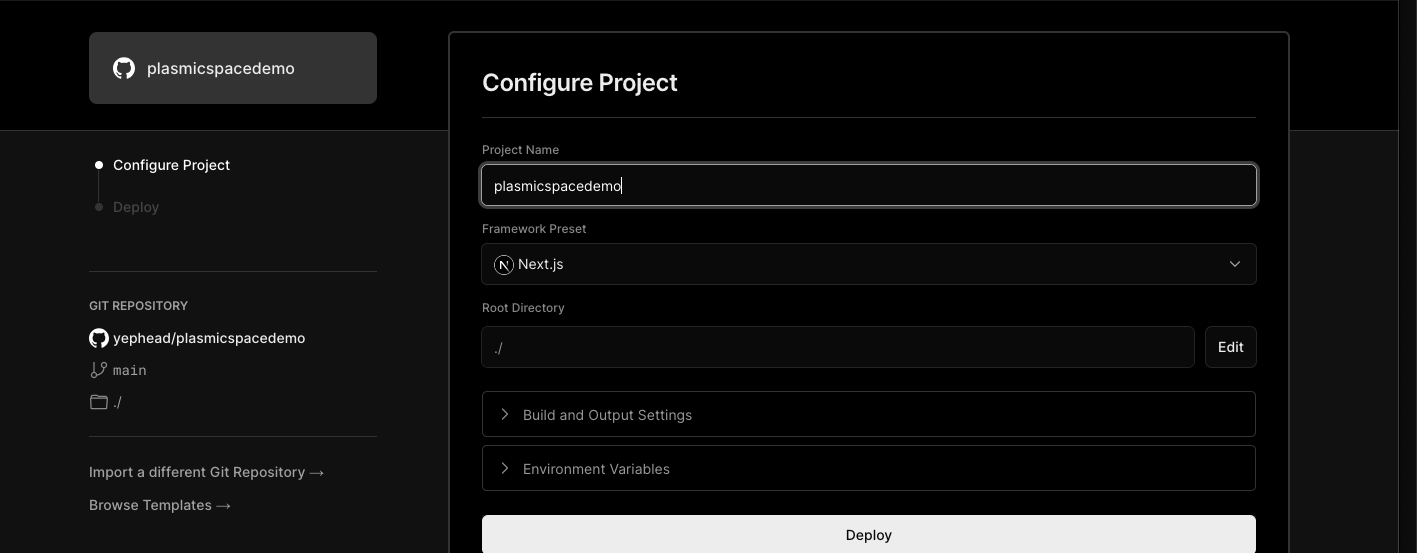Click the GitHub icon in plasmicspacedemo card
This screenshot has width=1417, height=553.
[124, 68]
